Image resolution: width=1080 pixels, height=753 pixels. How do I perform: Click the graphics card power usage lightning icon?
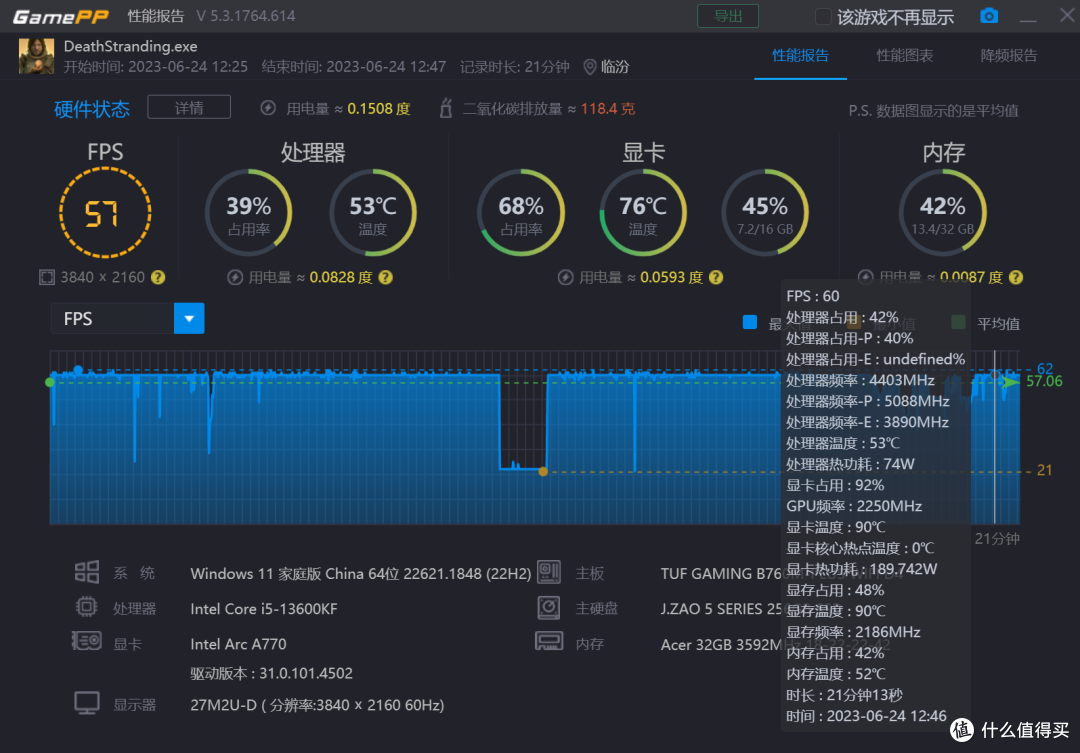pyautogui.click(x=565, y=277)
